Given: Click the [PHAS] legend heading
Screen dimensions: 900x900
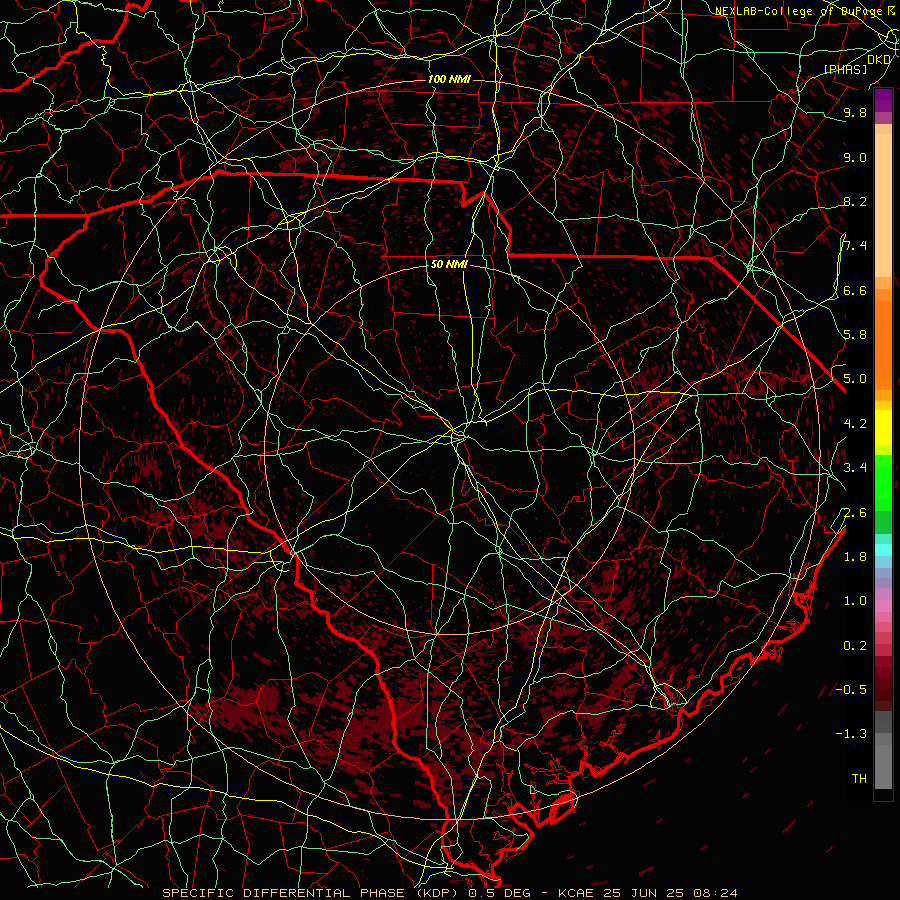Looking at the screenshot, I should click(x=845, y=69).
